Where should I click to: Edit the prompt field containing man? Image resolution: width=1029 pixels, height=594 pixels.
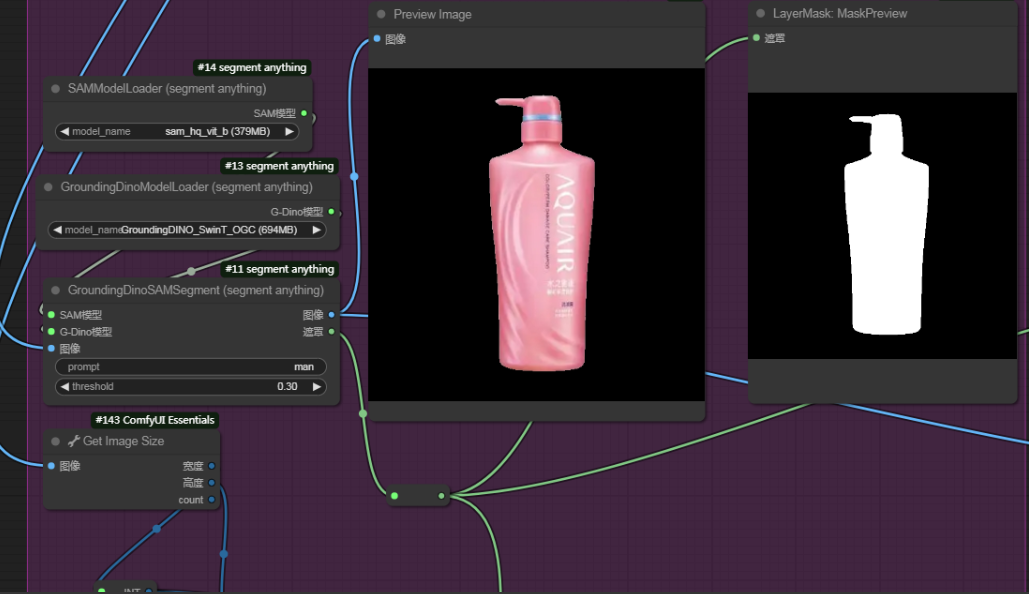pos(190,367)
